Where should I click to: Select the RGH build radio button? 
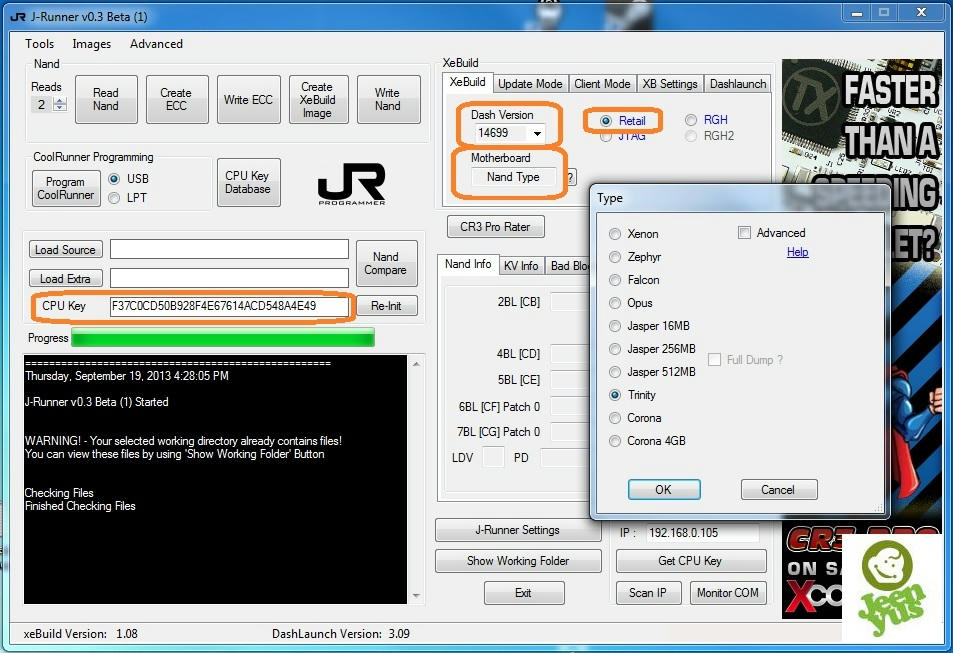(691, 120)
